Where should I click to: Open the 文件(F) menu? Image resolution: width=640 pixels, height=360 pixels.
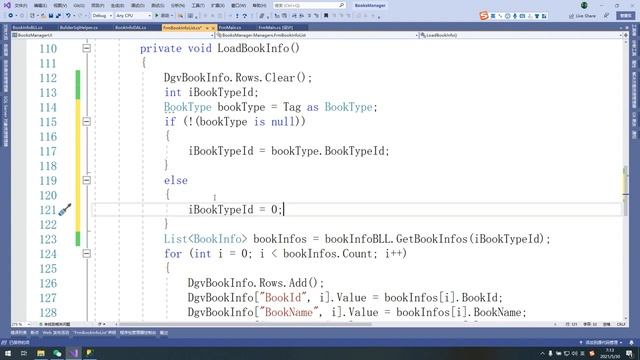pyautogui.click(x=21, y=6)
